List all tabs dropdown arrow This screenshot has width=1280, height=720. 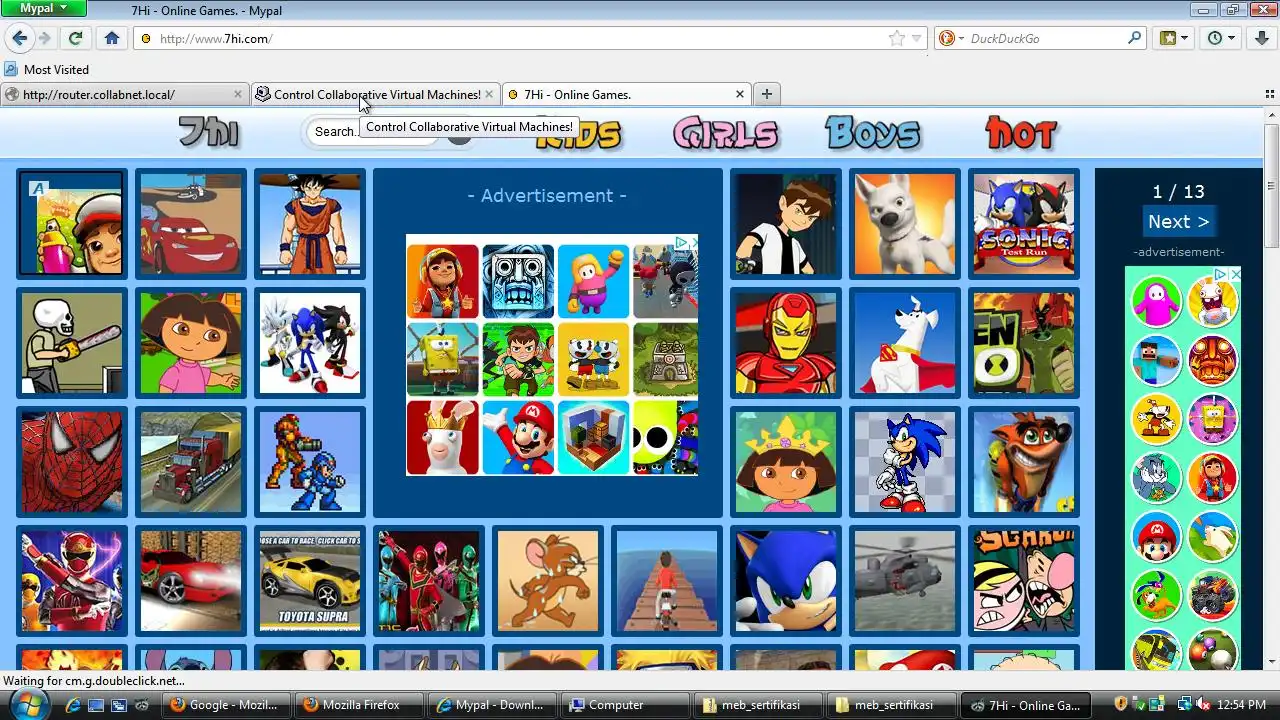click(1270, 94)
